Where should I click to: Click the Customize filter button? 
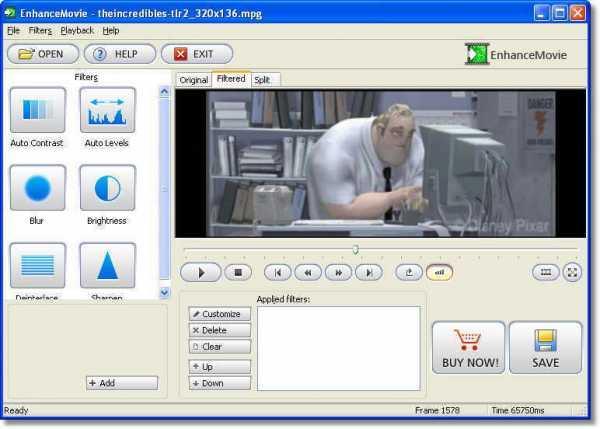220,314
